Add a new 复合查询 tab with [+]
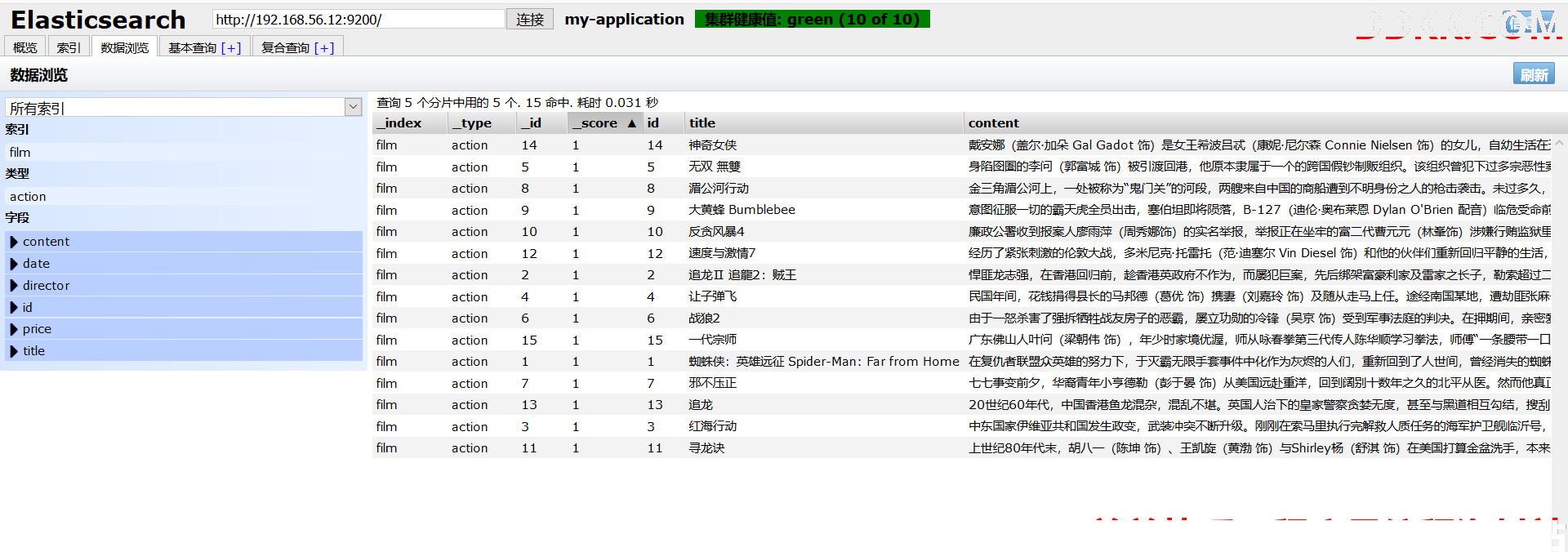The image size is (1568, 552). point(324,47)
